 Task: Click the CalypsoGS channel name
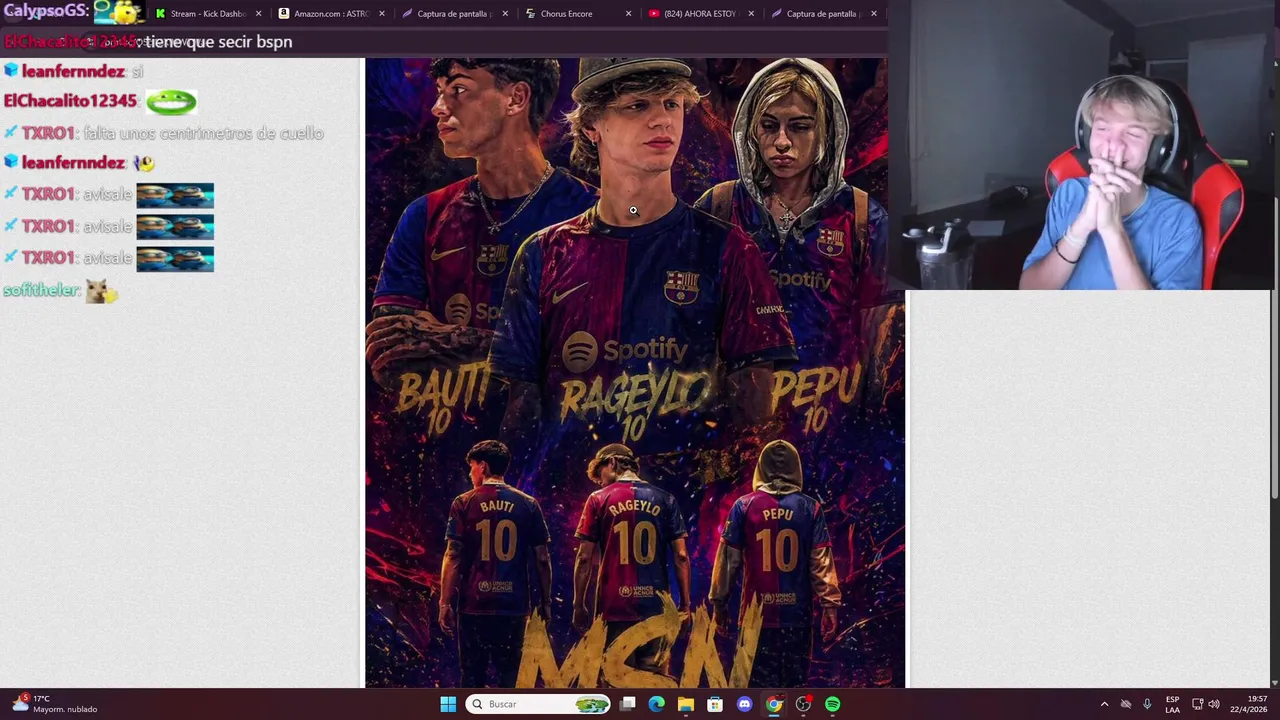pyautogui.click(x=46, y=11)
